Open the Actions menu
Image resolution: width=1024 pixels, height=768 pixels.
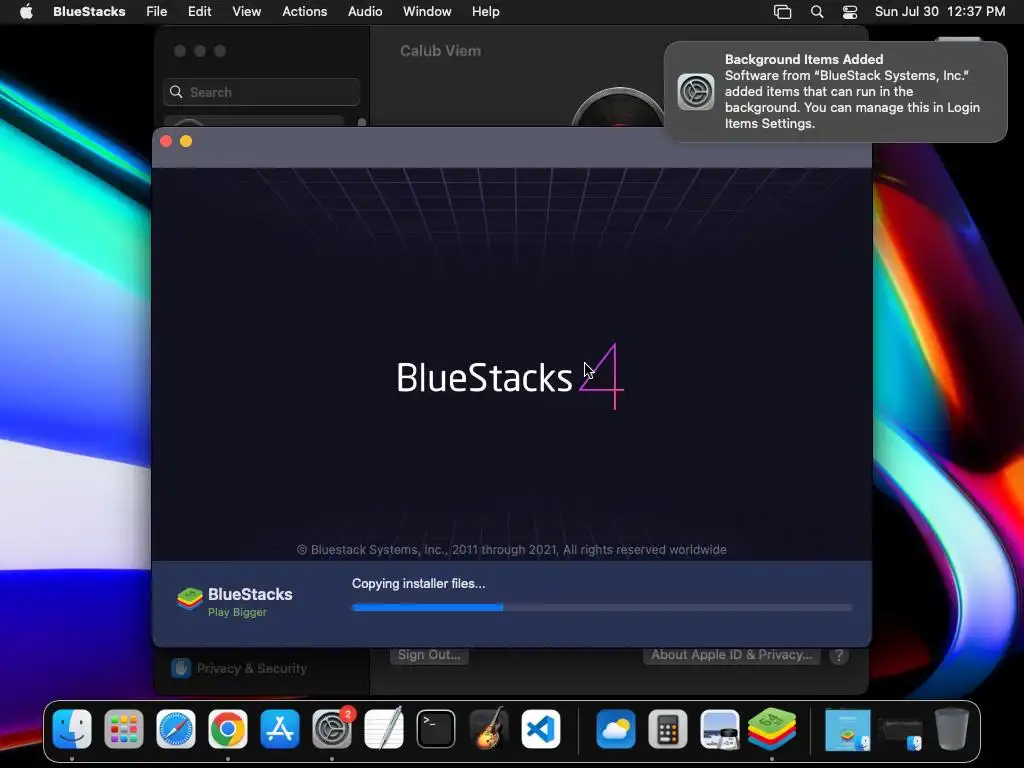point(304,12)
